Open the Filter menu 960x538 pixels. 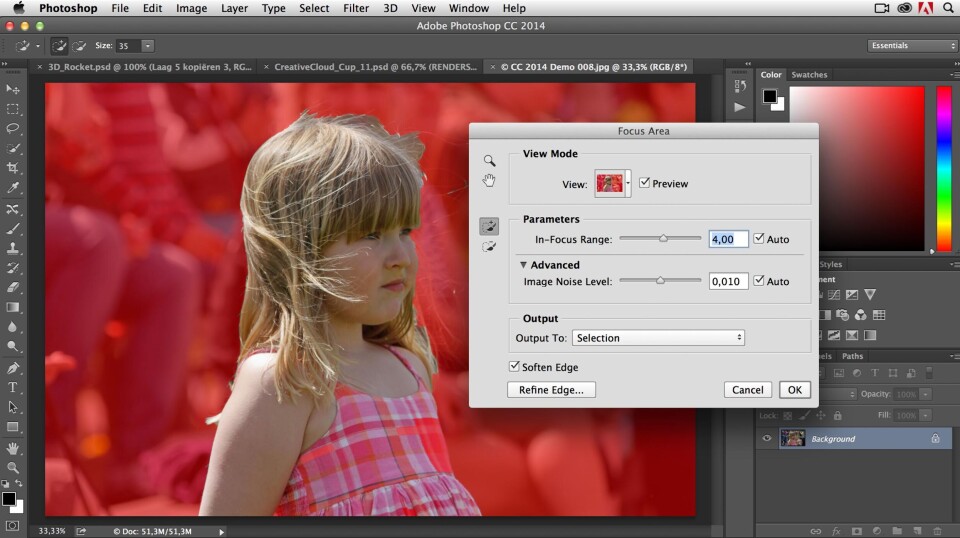(x=356, y=8)
